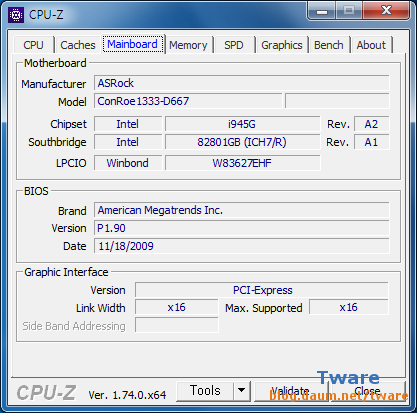Open the Bench tab

pos(329,45)
